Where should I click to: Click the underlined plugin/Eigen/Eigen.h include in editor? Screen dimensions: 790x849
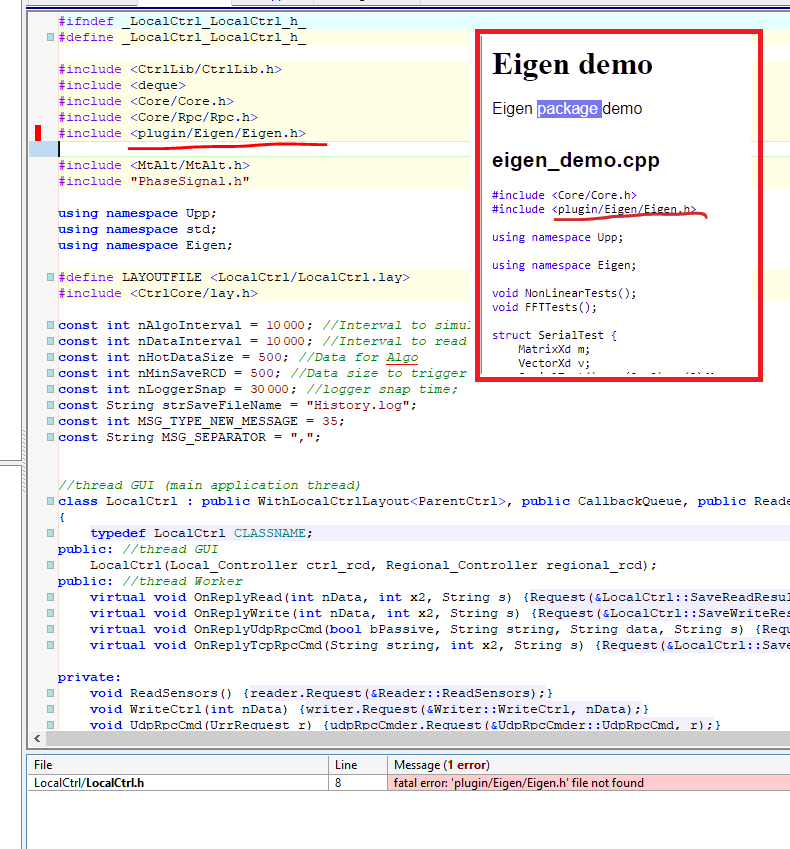[x=217, y=133]
